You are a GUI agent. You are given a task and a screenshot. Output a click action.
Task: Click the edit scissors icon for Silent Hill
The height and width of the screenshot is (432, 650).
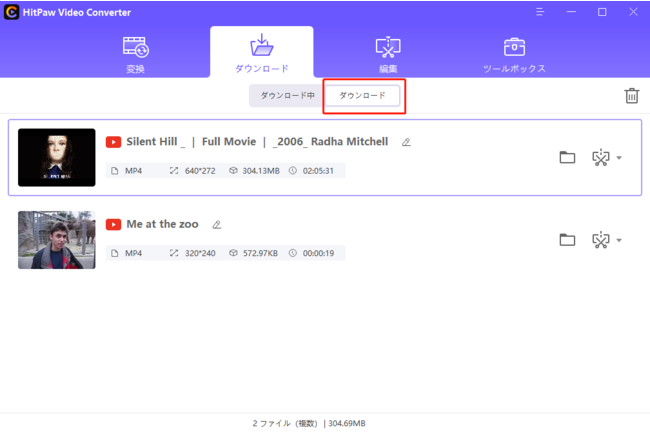(x=600, y=157)
